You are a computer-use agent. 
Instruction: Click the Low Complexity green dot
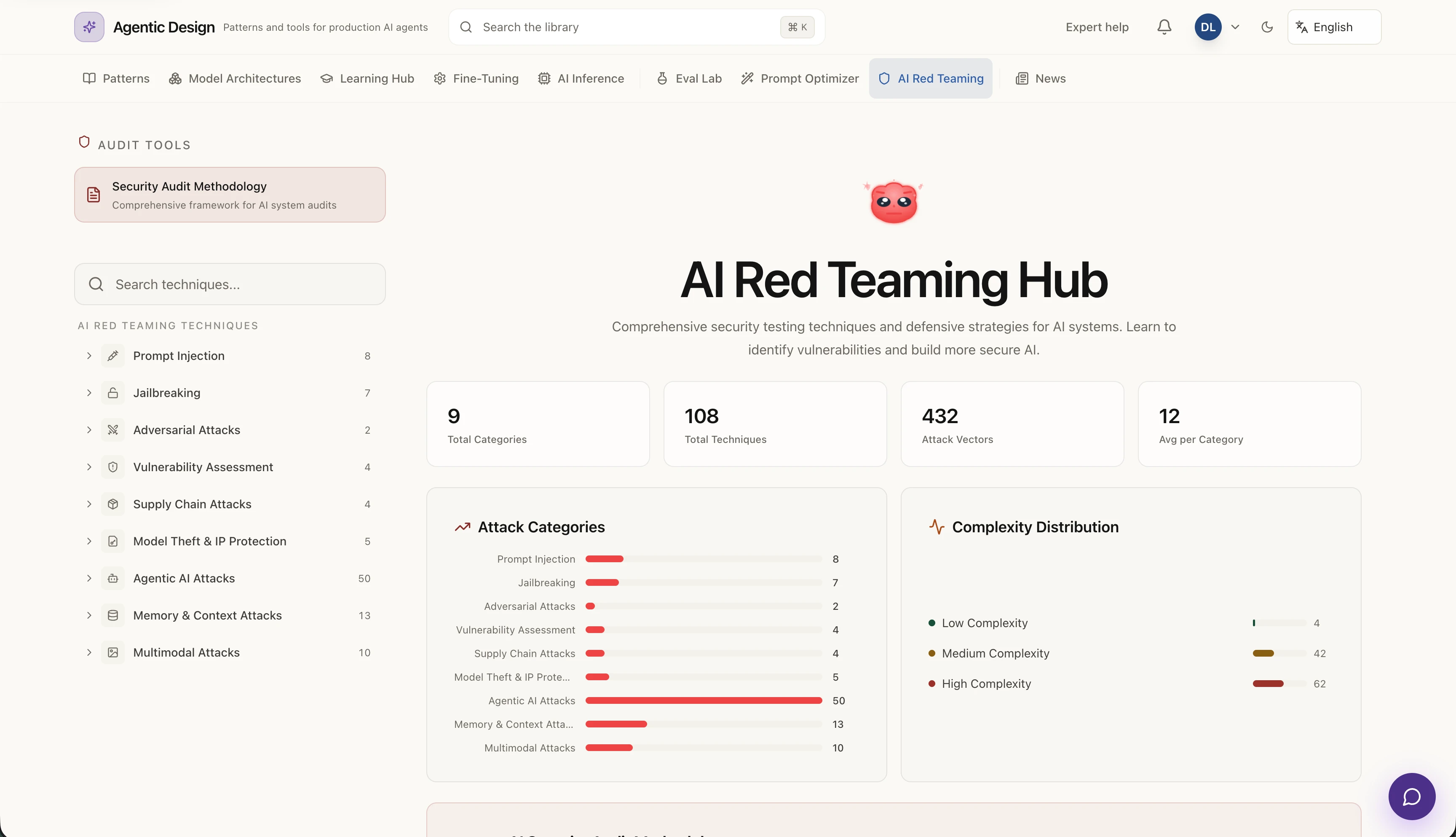pos(932,623)
